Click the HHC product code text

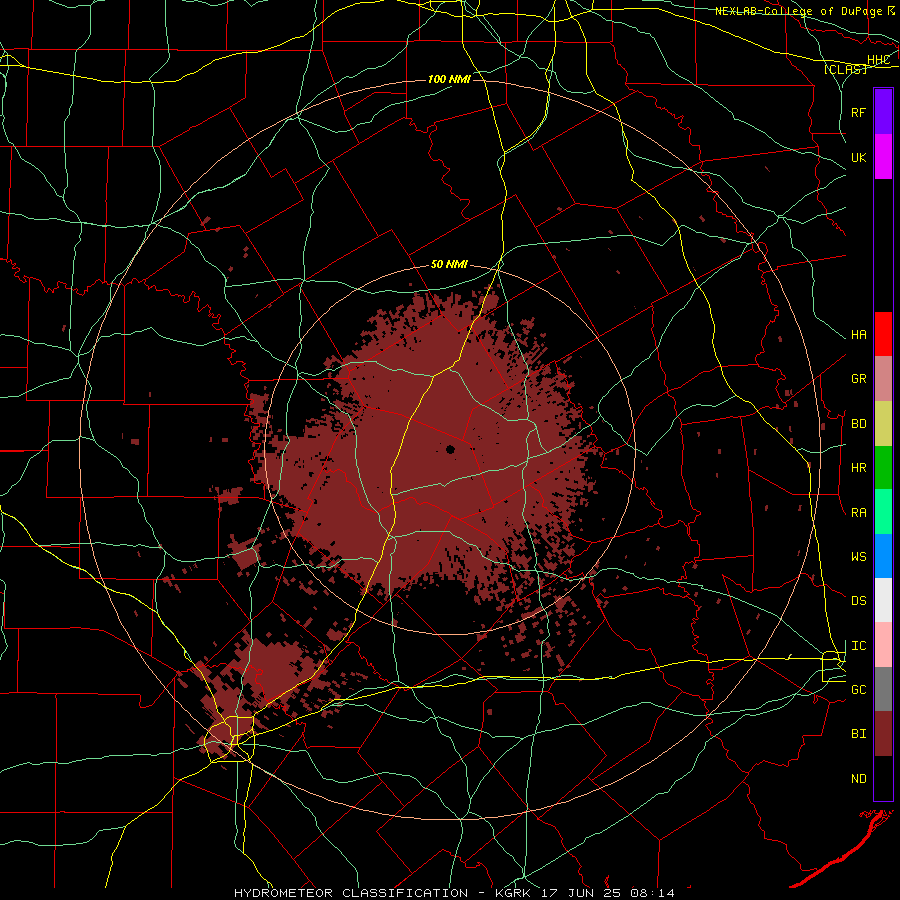coord(878,60)
